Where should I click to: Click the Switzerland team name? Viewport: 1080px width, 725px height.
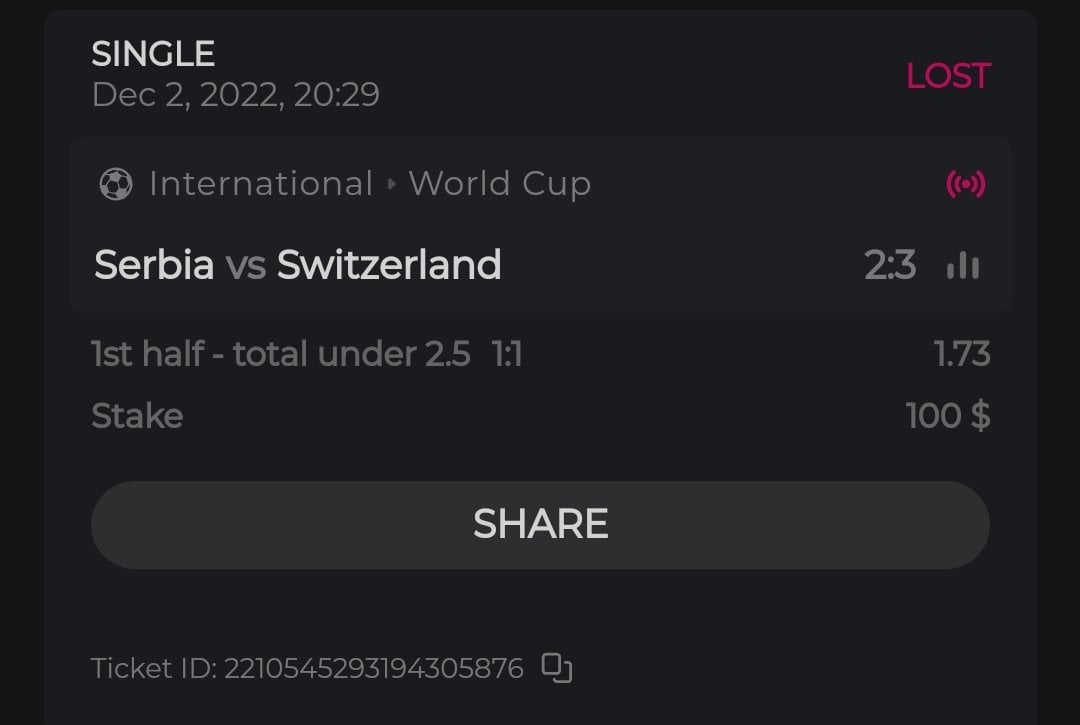389,265
